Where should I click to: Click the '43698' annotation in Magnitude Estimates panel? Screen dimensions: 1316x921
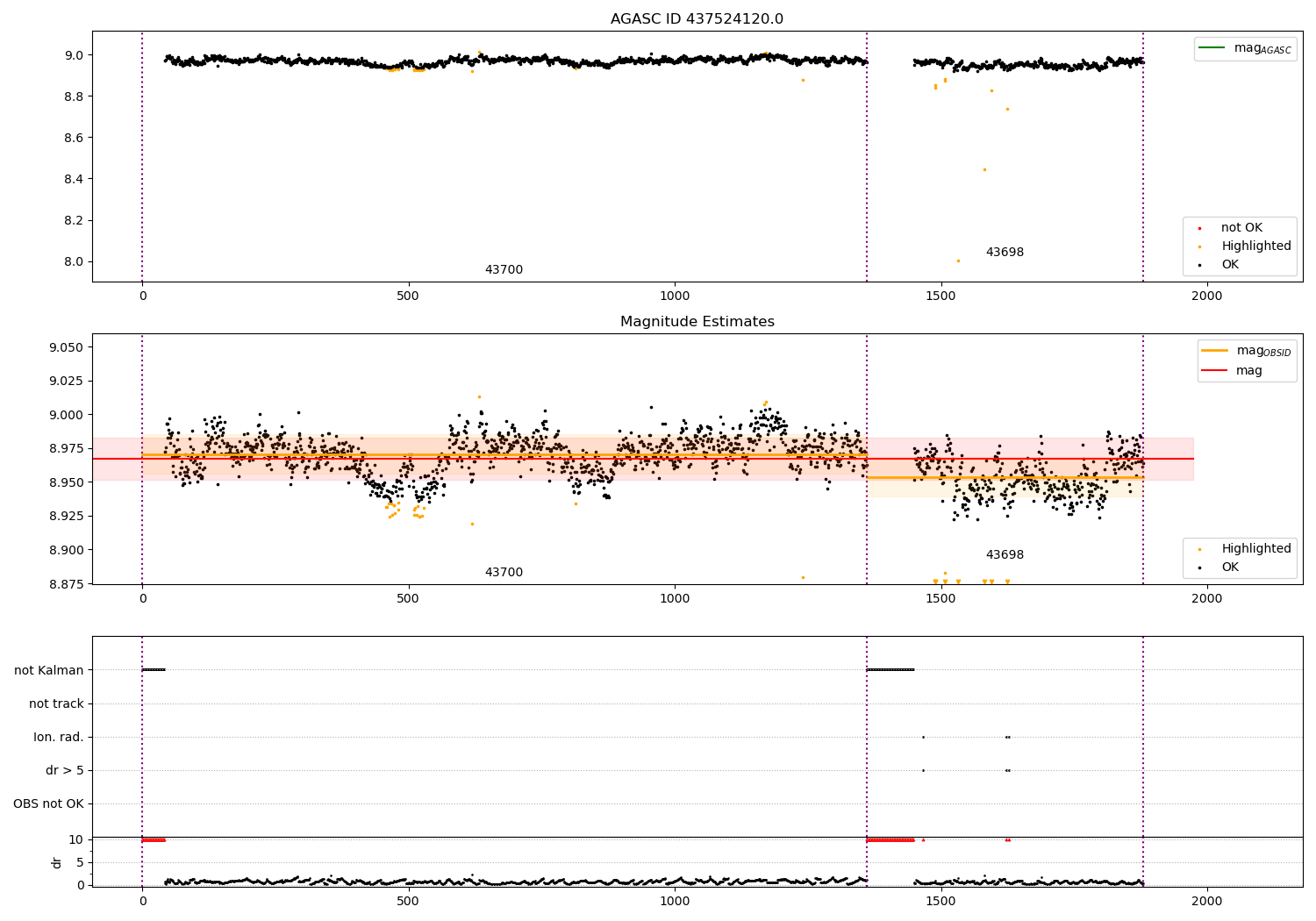click(x=1005, y=555)
